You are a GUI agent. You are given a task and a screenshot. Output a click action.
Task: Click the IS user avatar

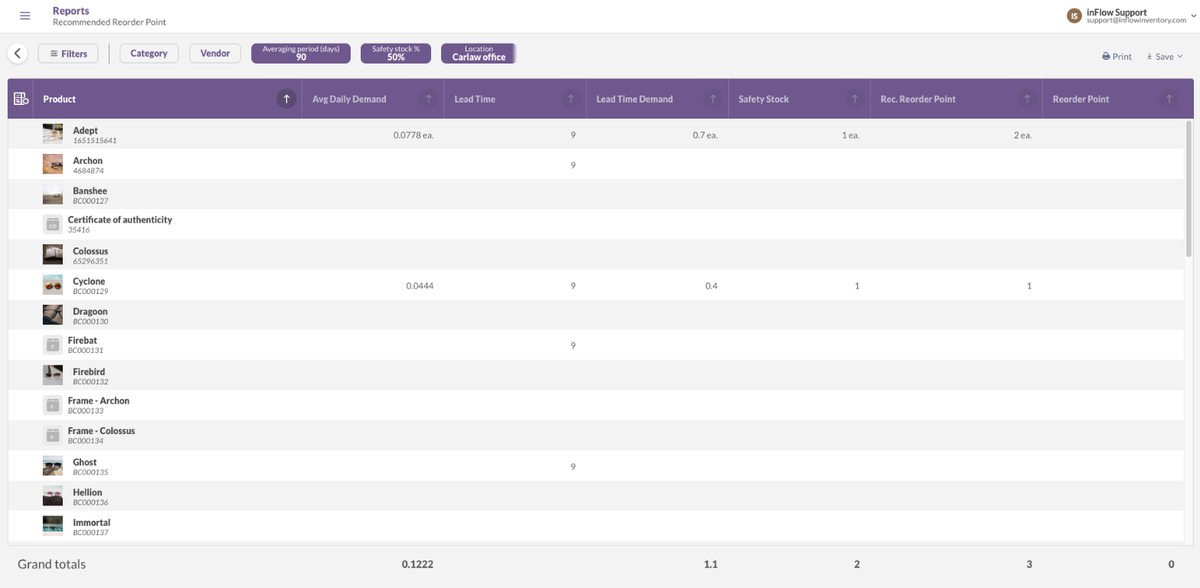click(x=1074, y=16)
